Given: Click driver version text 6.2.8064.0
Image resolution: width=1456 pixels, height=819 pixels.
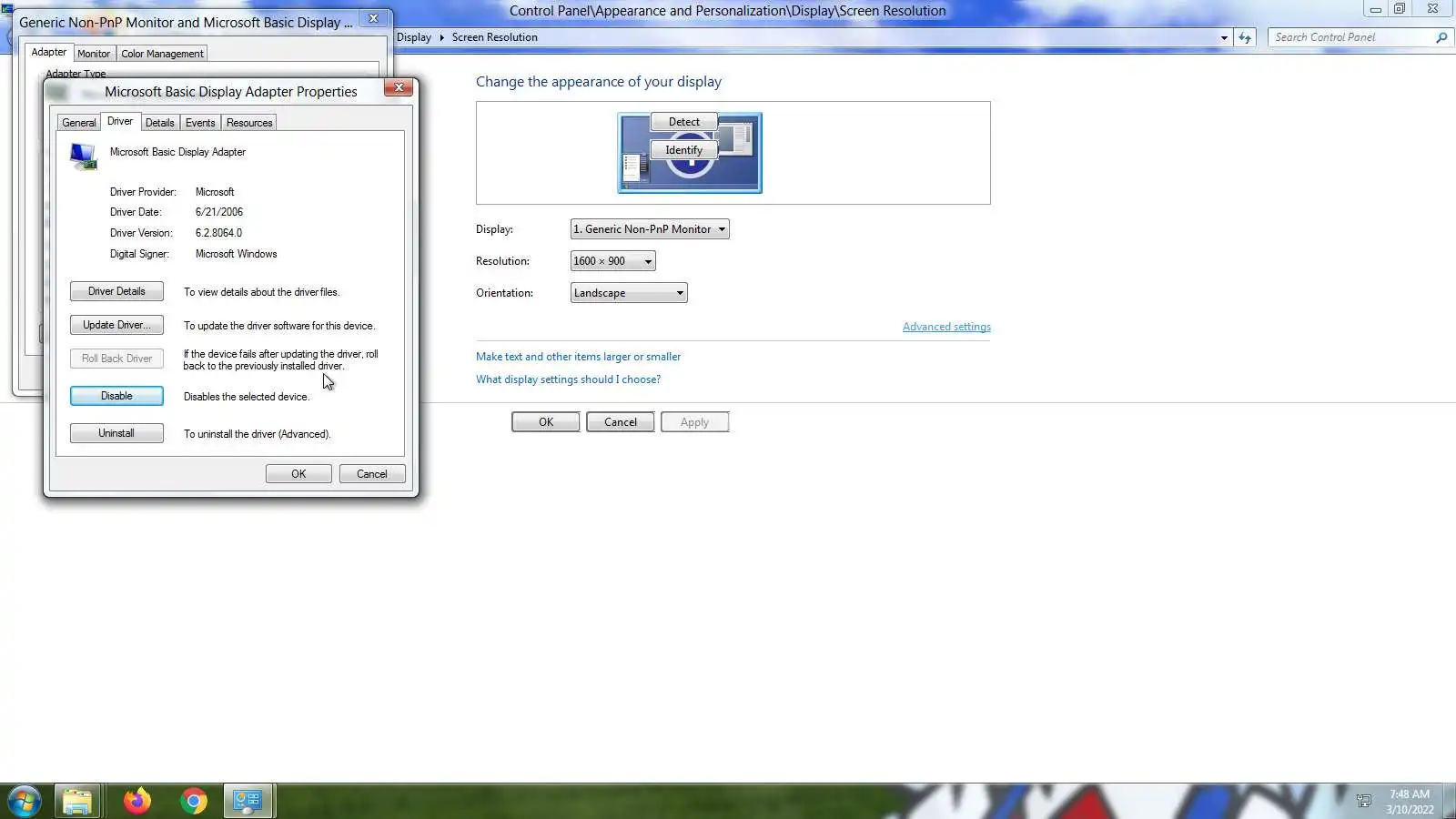Looking at the screenshot, I should [x=218, y=233].
